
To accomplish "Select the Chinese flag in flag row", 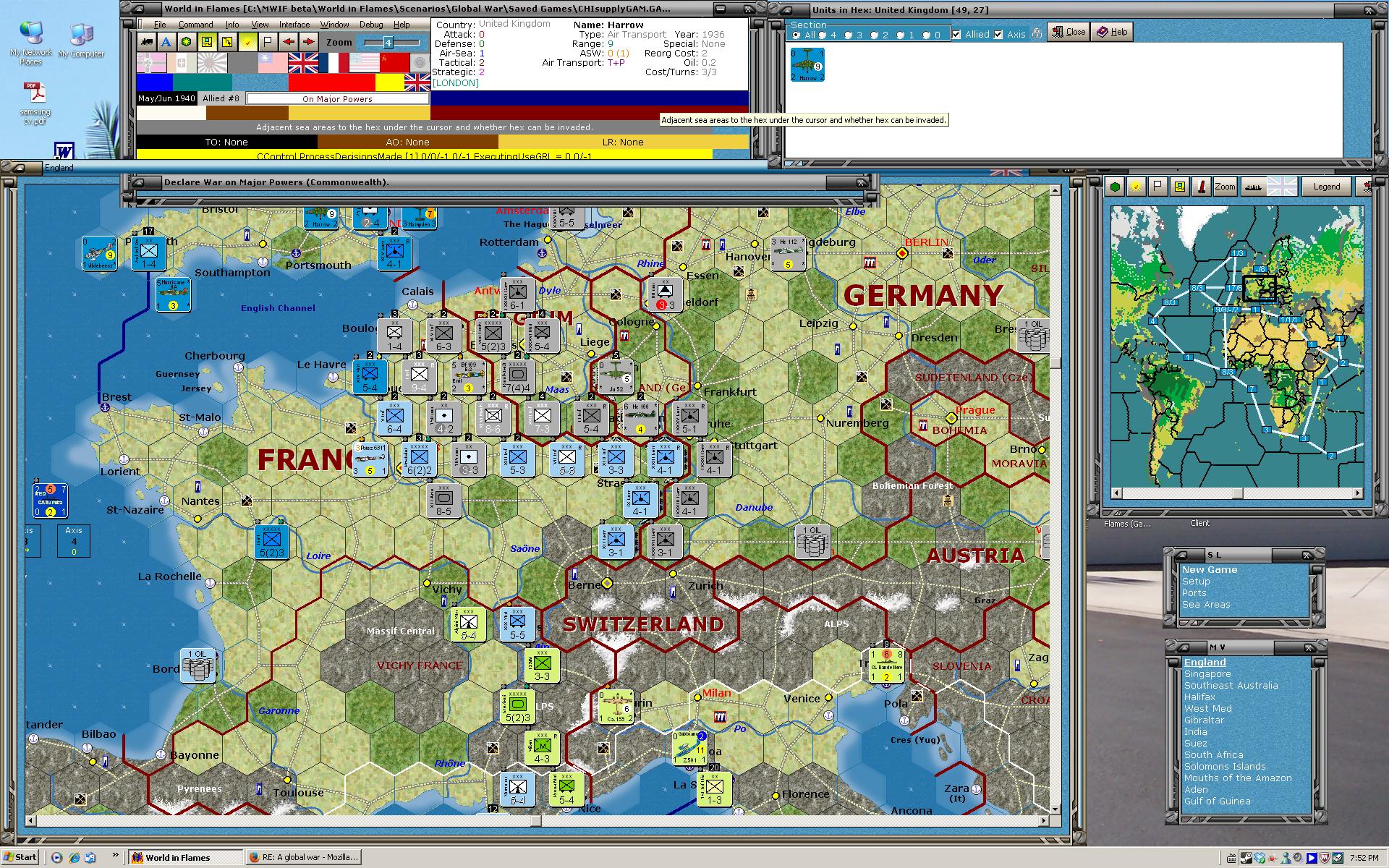I will coord(273,63).
